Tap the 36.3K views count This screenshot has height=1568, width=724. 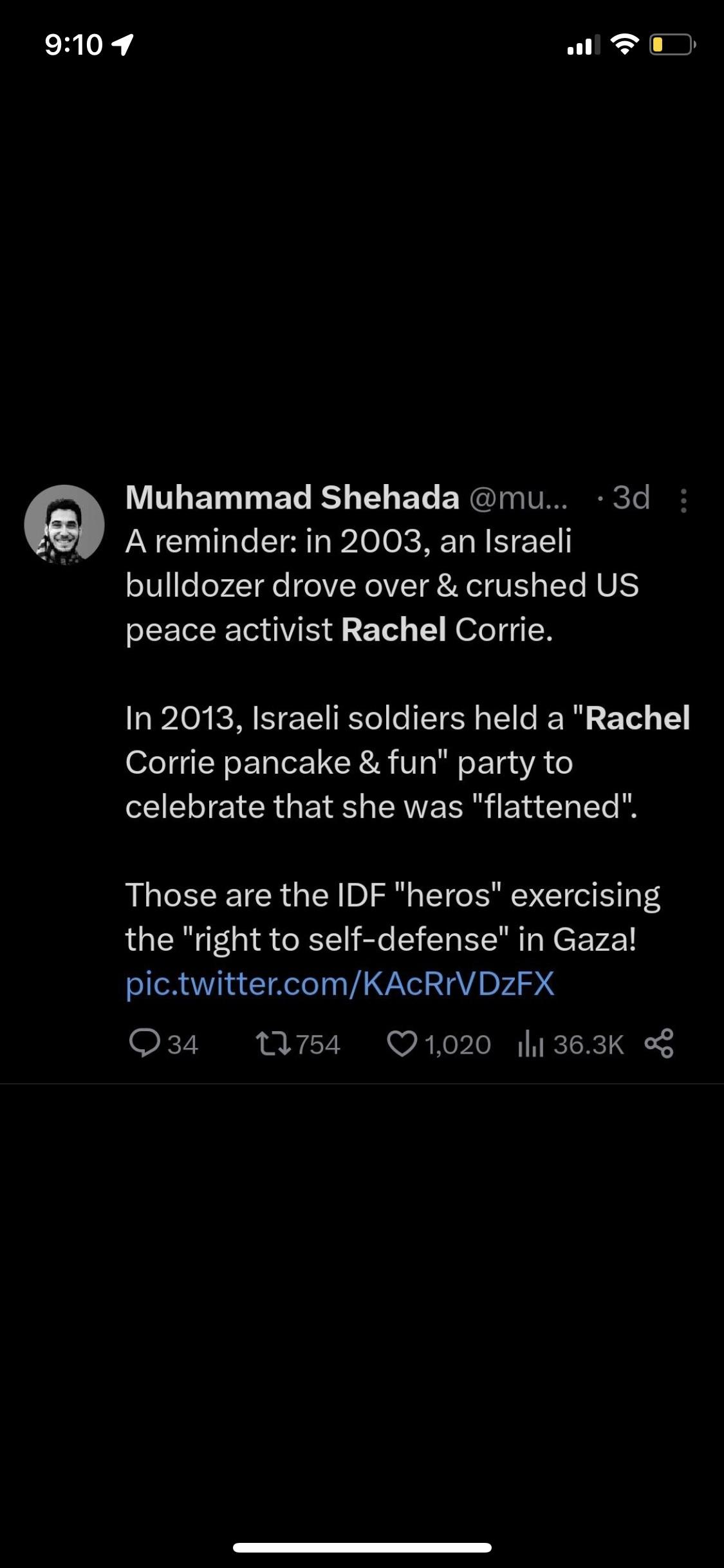[x=588, y=1044]
